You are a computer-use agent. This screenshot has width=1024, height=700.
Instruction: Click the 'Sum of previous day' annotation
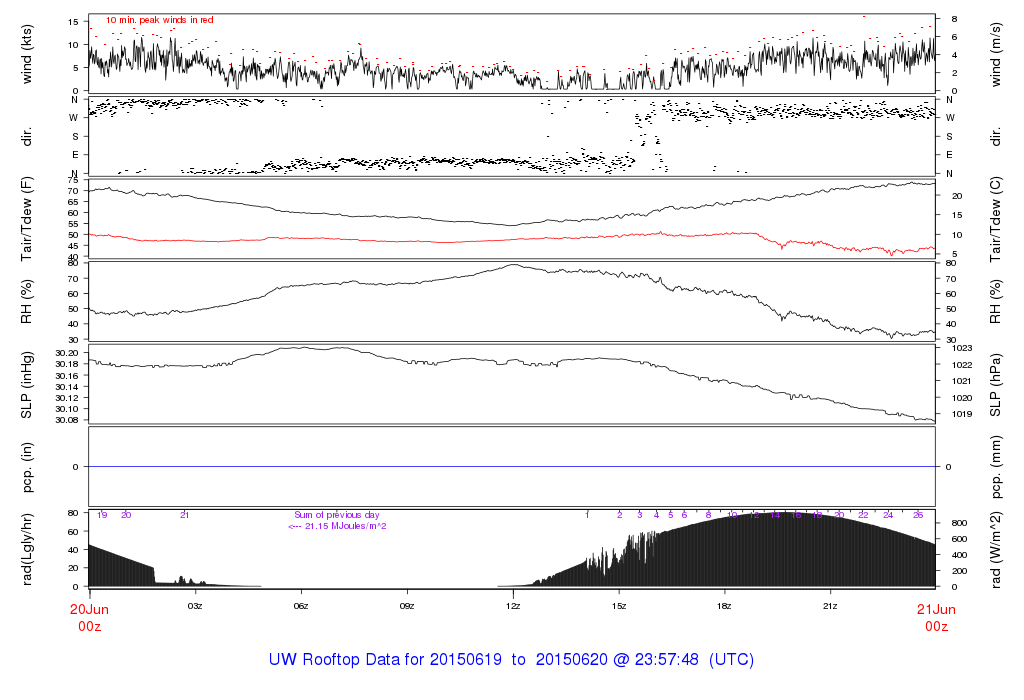pos(337,515)
